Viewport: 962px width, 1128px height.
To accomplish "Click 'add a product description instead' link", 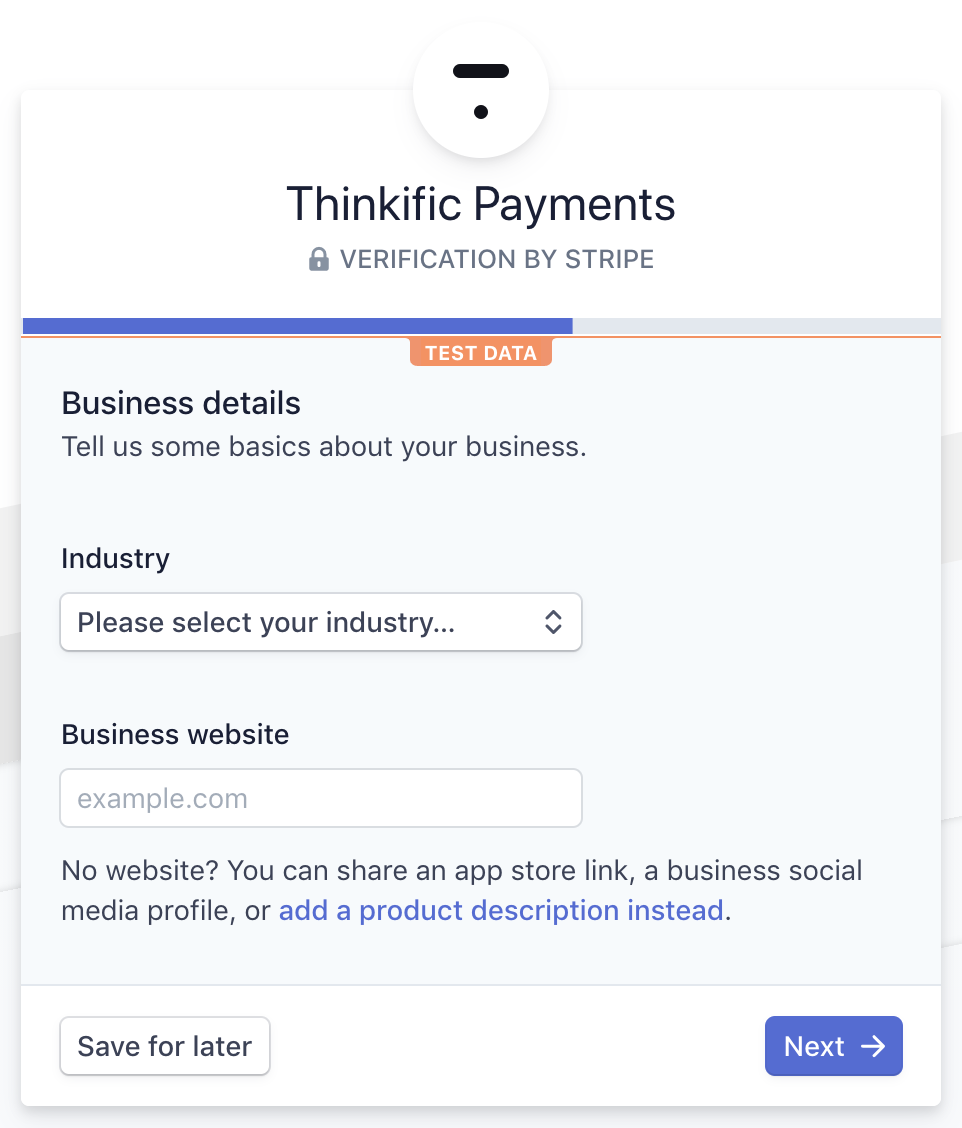I will (501, 910).
